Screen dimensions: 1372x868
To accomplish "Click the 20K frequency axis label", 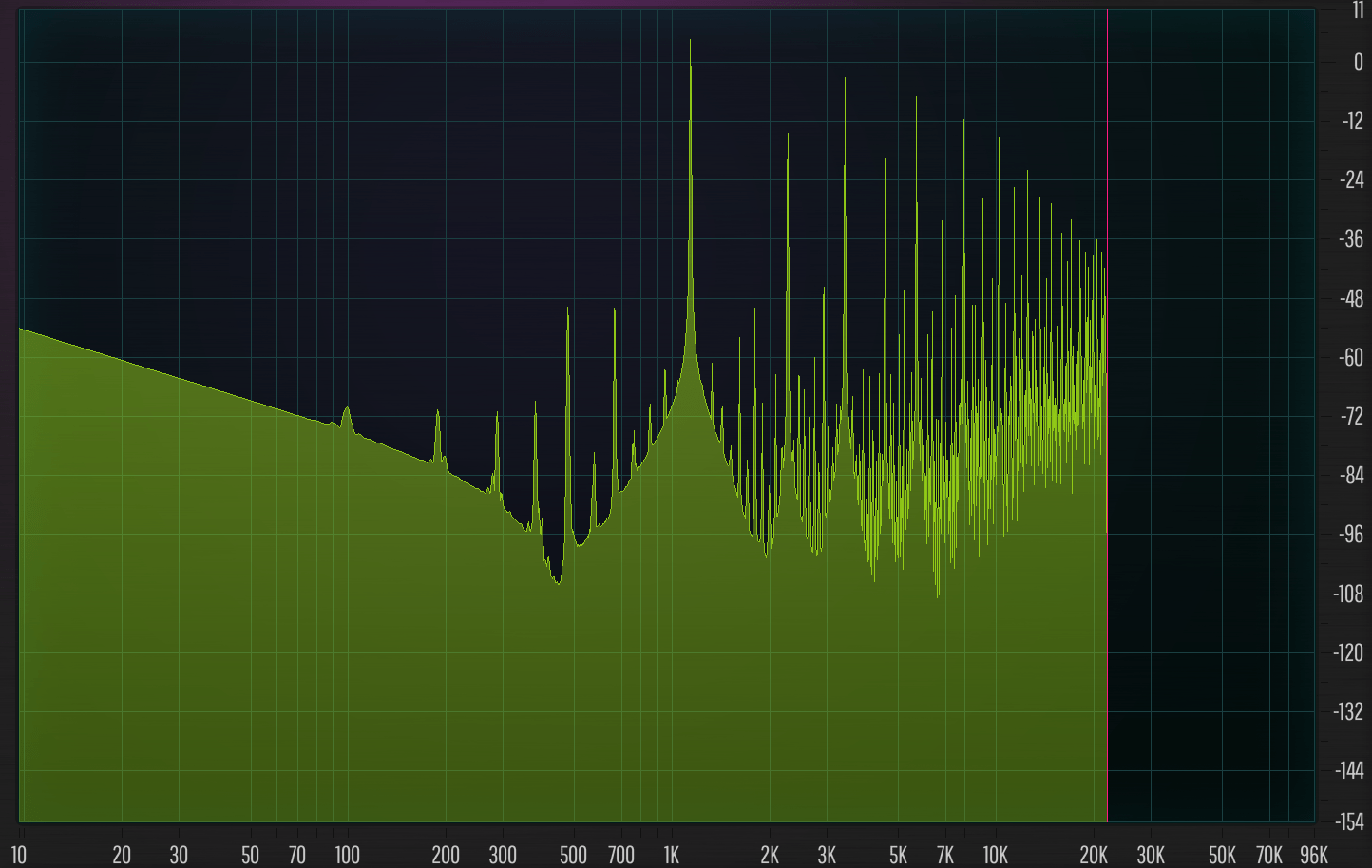I will [x=1094, y=855].
